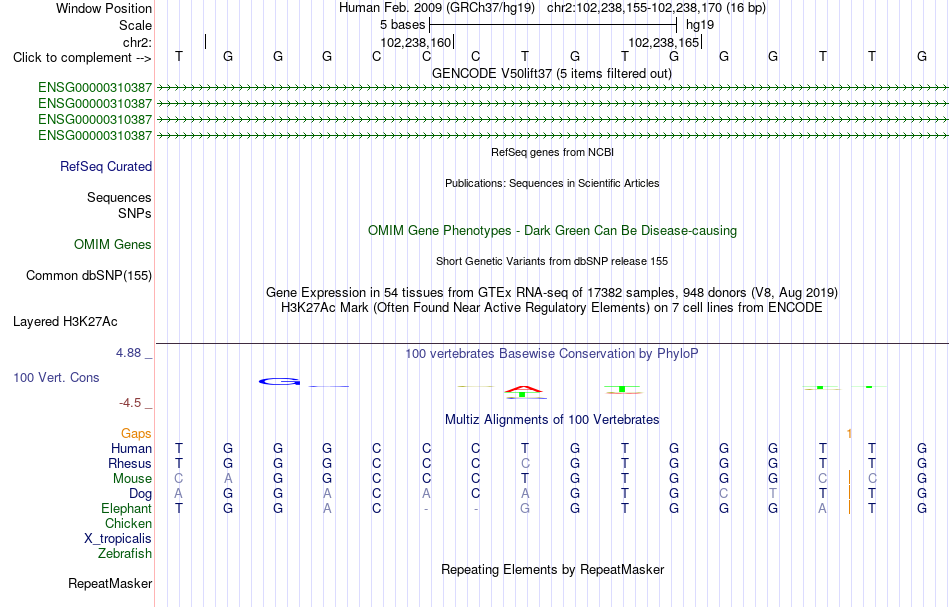The image size is (950, 607).
Task: Select the 'Elephant' alignment row label
Action: [x=127, y=508]
